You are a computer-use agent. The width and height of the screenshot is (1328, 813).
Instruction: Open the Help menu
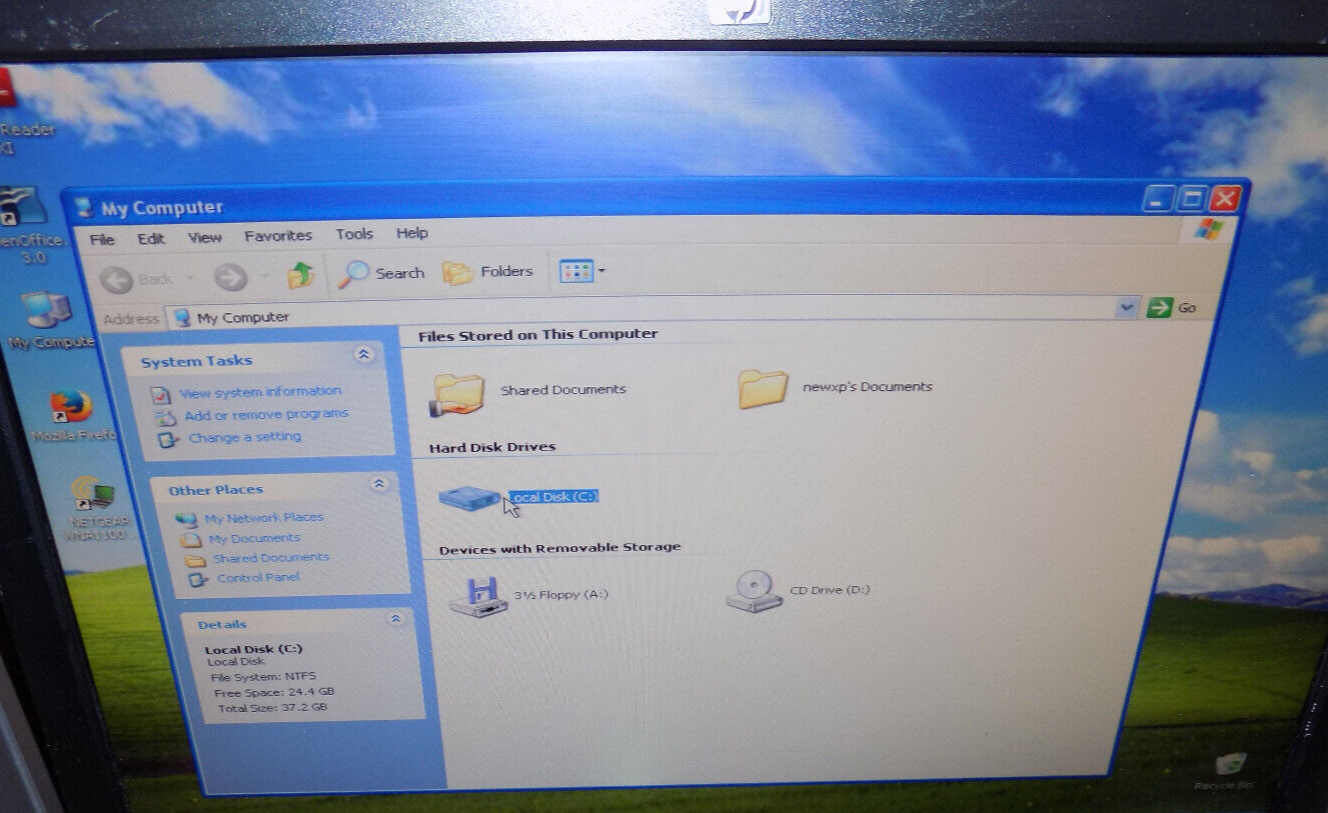coord(412,233)
